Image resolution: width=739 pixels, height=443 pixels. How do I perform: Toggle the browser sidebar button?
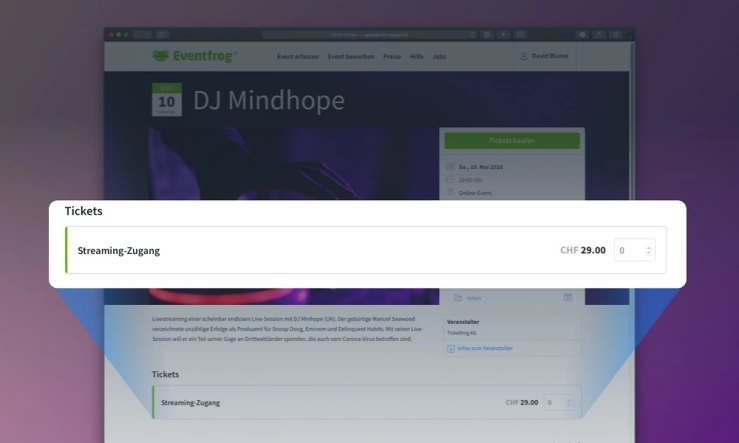coord(163,34)
